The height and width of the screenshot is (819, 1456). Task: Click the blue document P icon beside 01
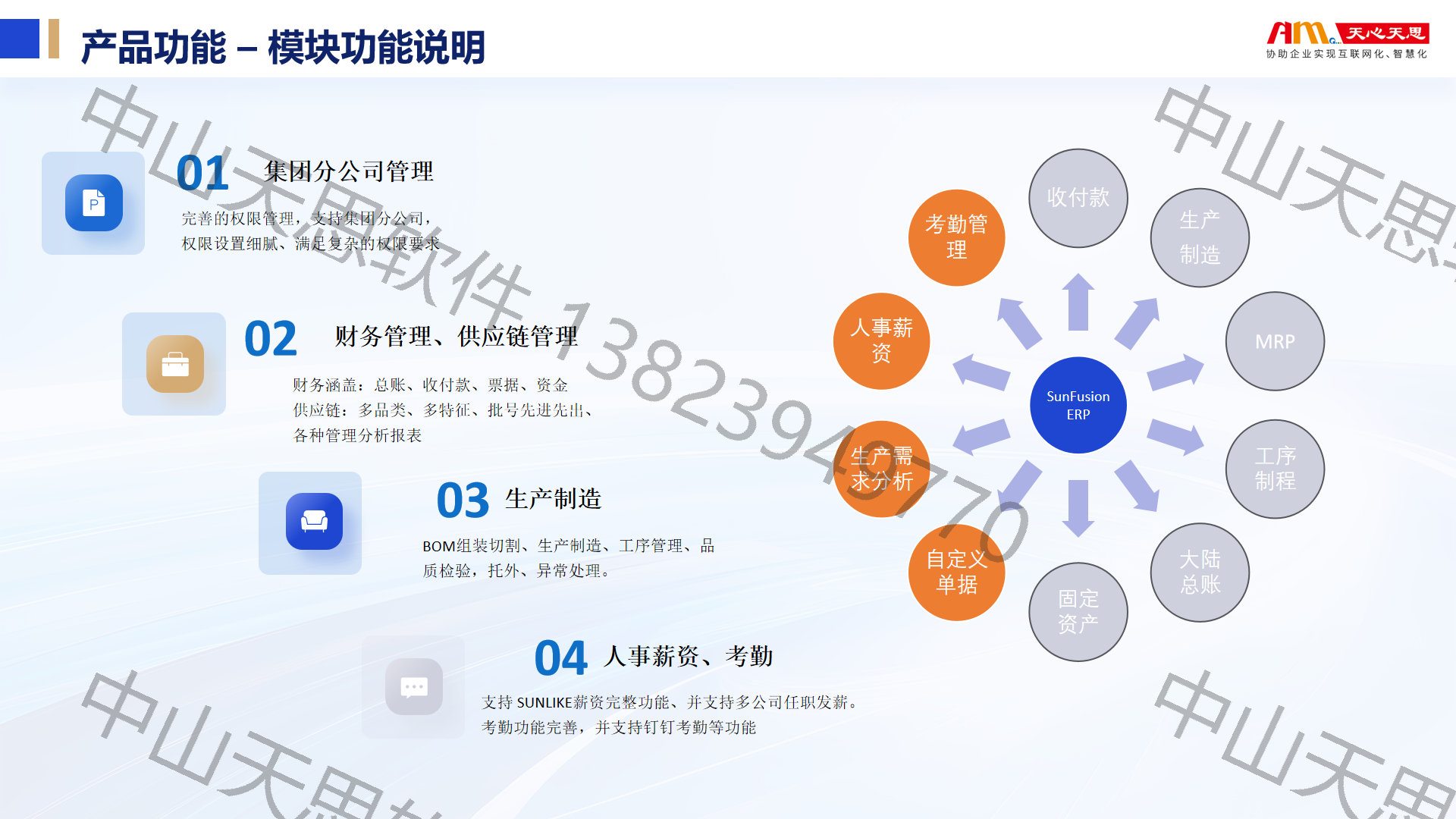[x=94, y=203]
